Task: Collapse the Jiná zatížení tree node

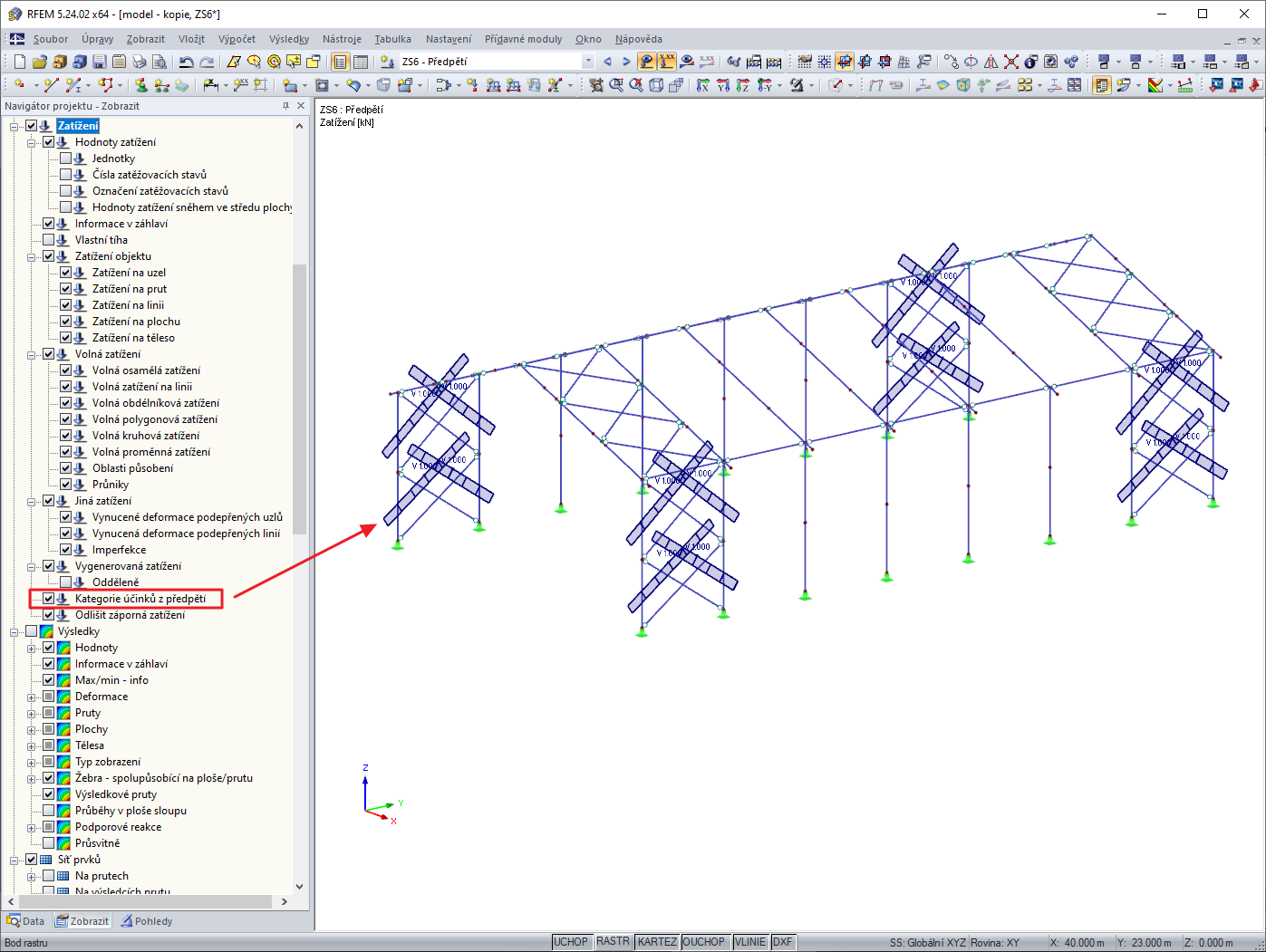Action: click(32, 501)
